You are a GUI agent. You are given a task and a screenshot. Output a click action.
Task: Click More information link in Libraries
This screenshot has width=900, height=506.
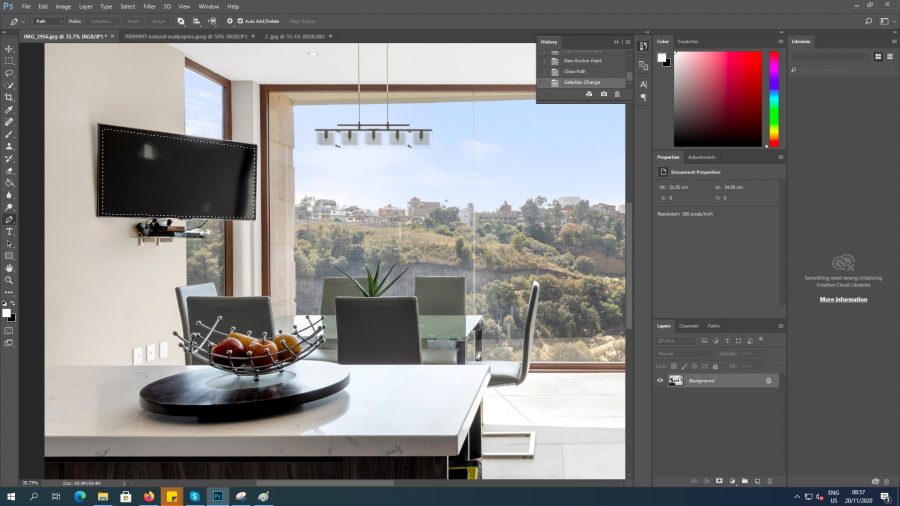coord(843,299)
